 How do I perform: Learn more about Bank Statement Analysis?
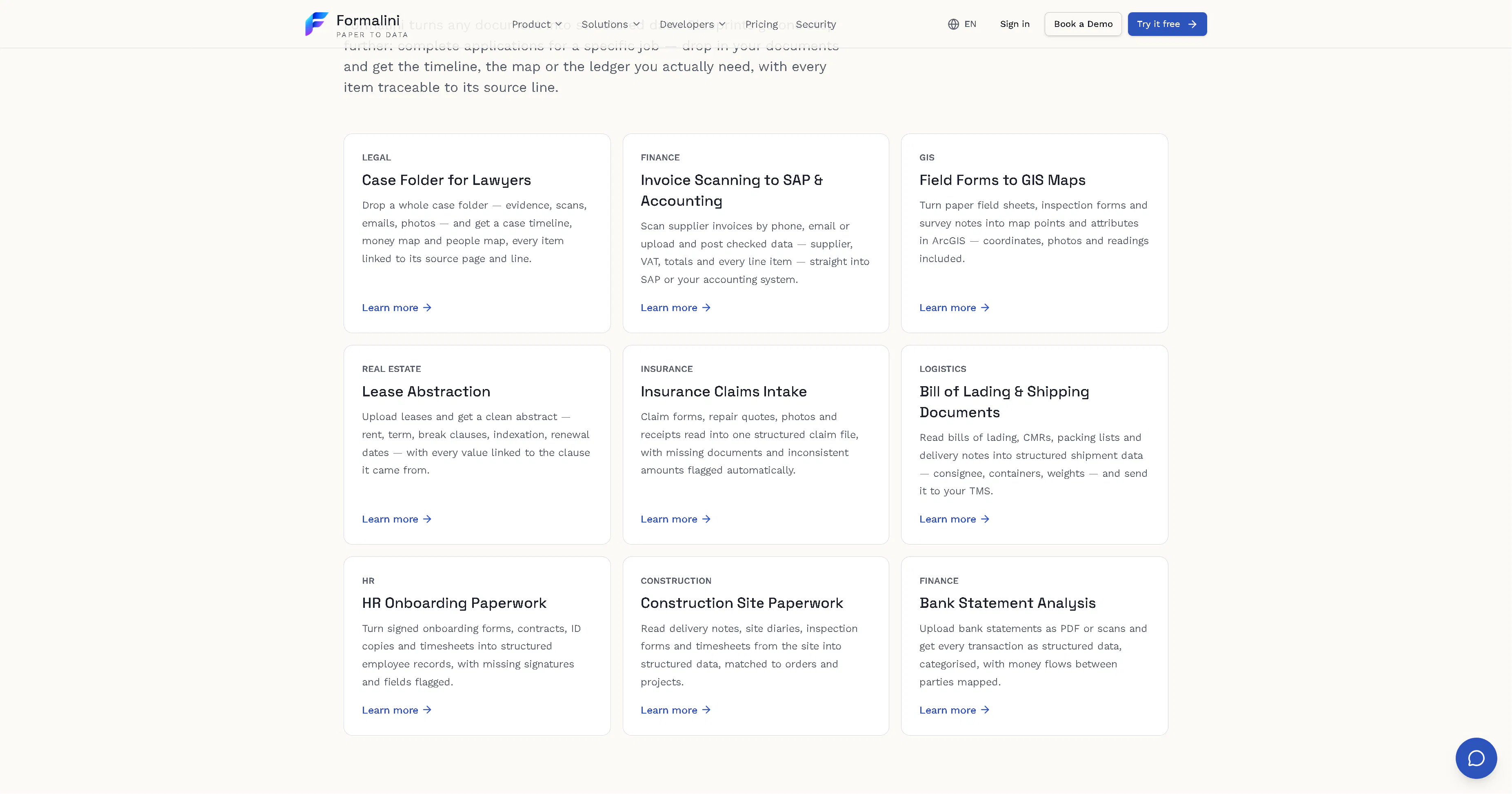(954, 710)
